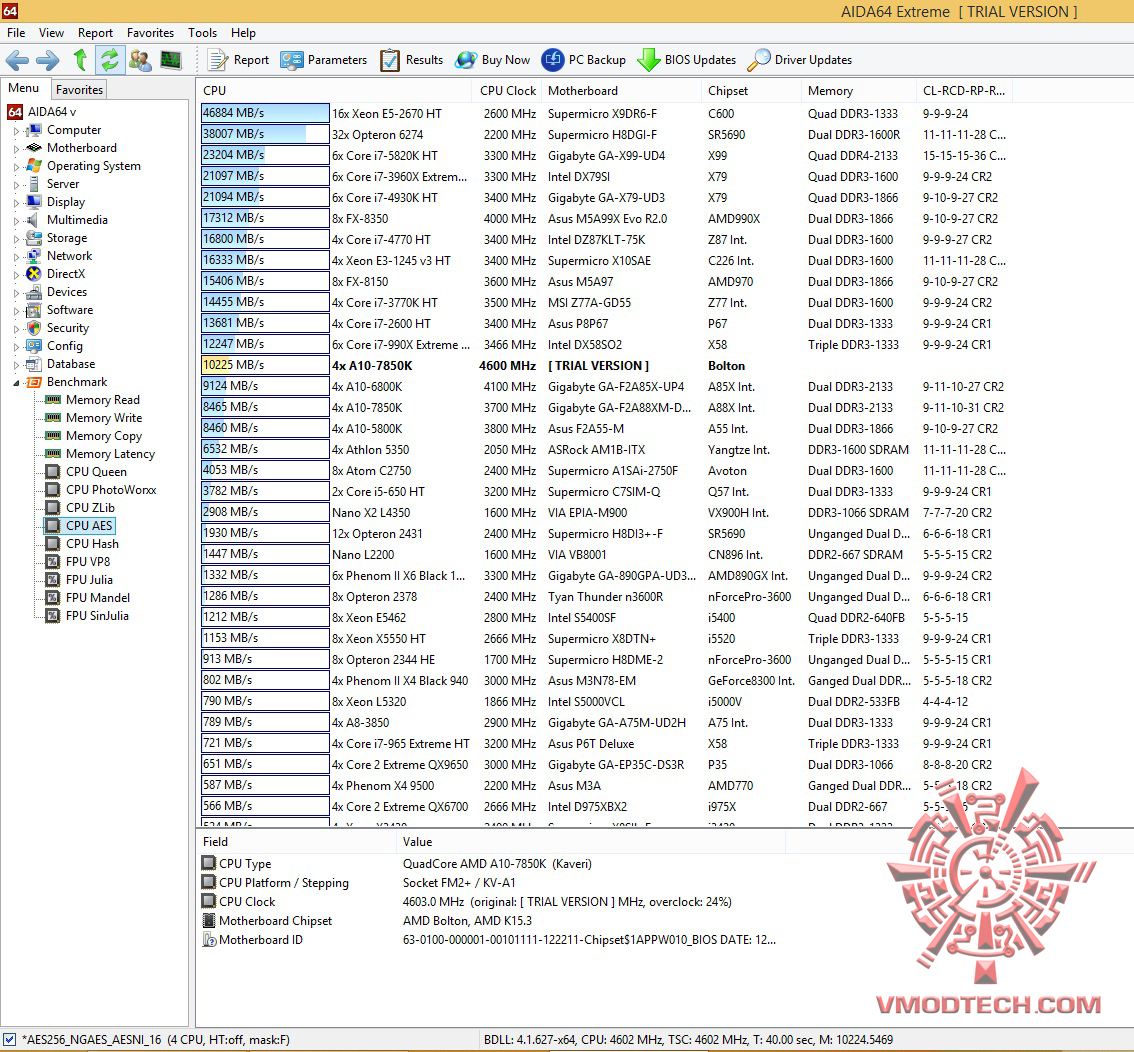Click Buy Now in the toolbar

tap(493, 60)
